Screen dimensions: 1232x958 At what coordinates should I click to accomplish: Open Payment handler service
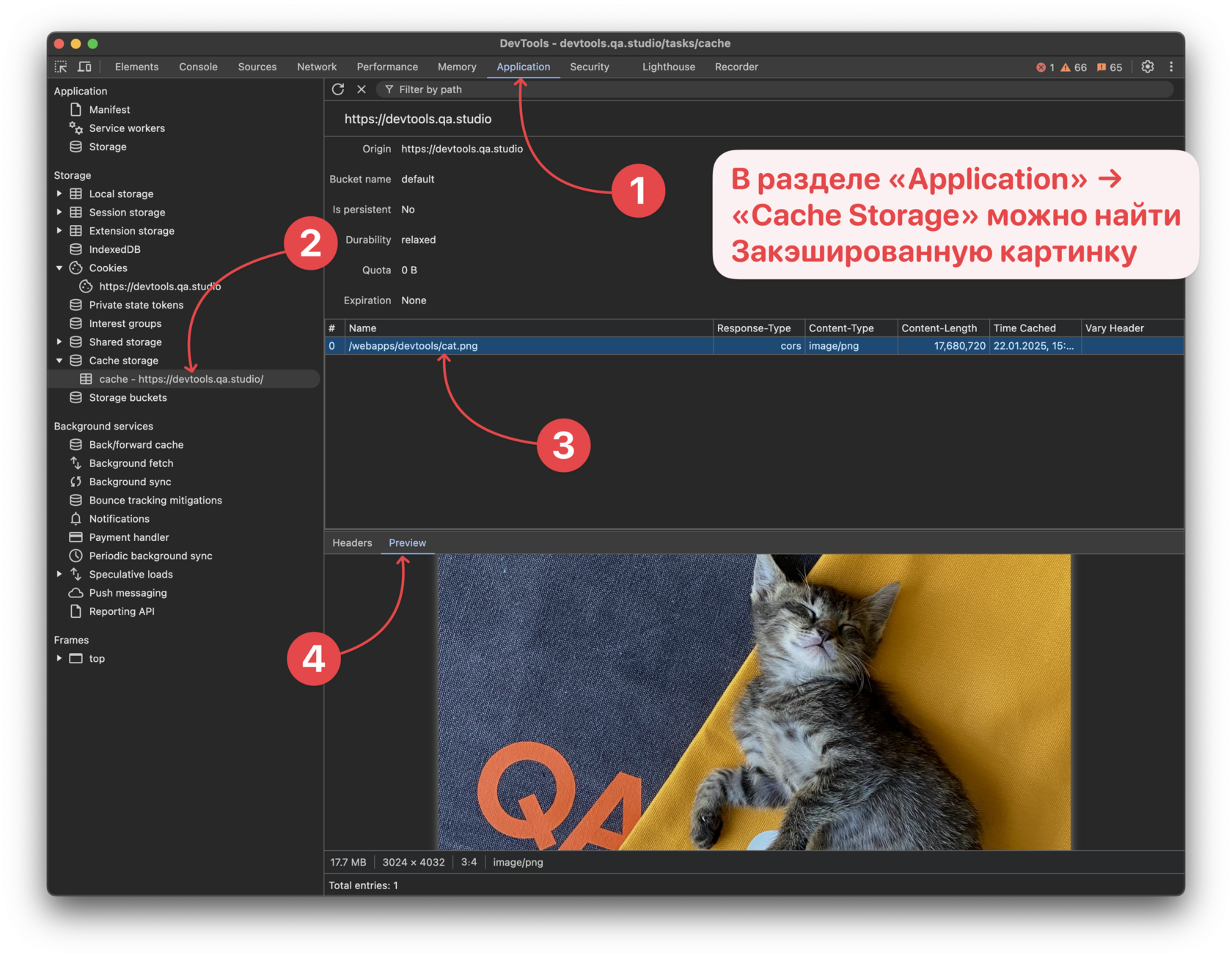click(x=129, y=537)
